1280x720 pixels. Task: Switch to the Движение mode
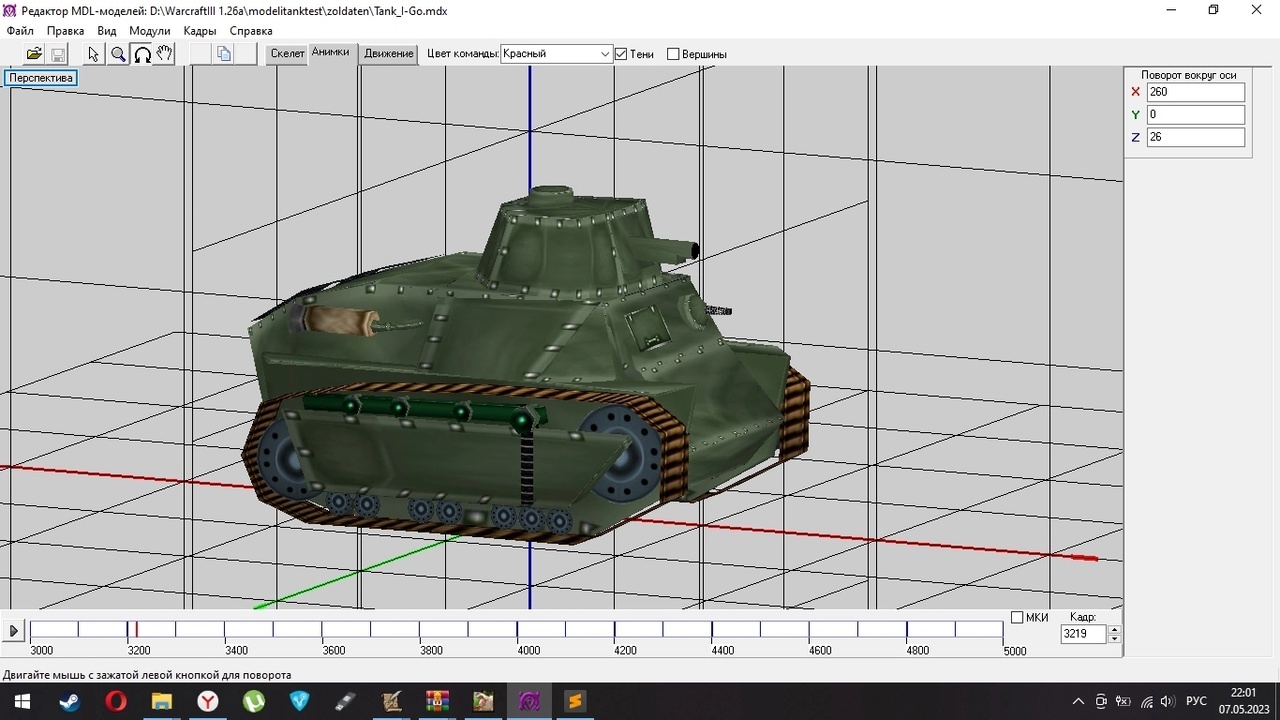point(389,54)
